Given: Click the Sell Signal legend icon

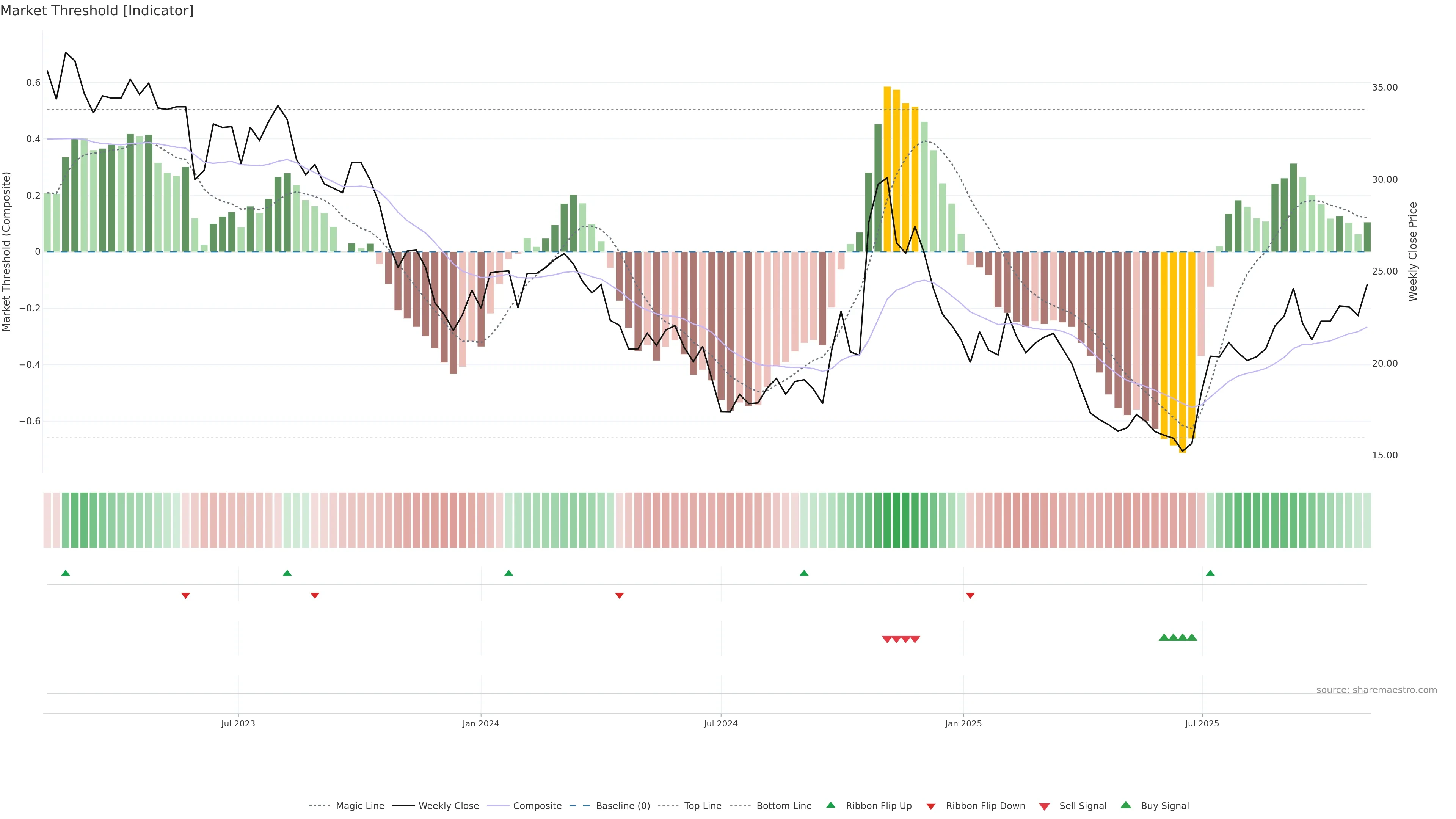Looking at the screenshot, I should click(x=1044, y=806).
